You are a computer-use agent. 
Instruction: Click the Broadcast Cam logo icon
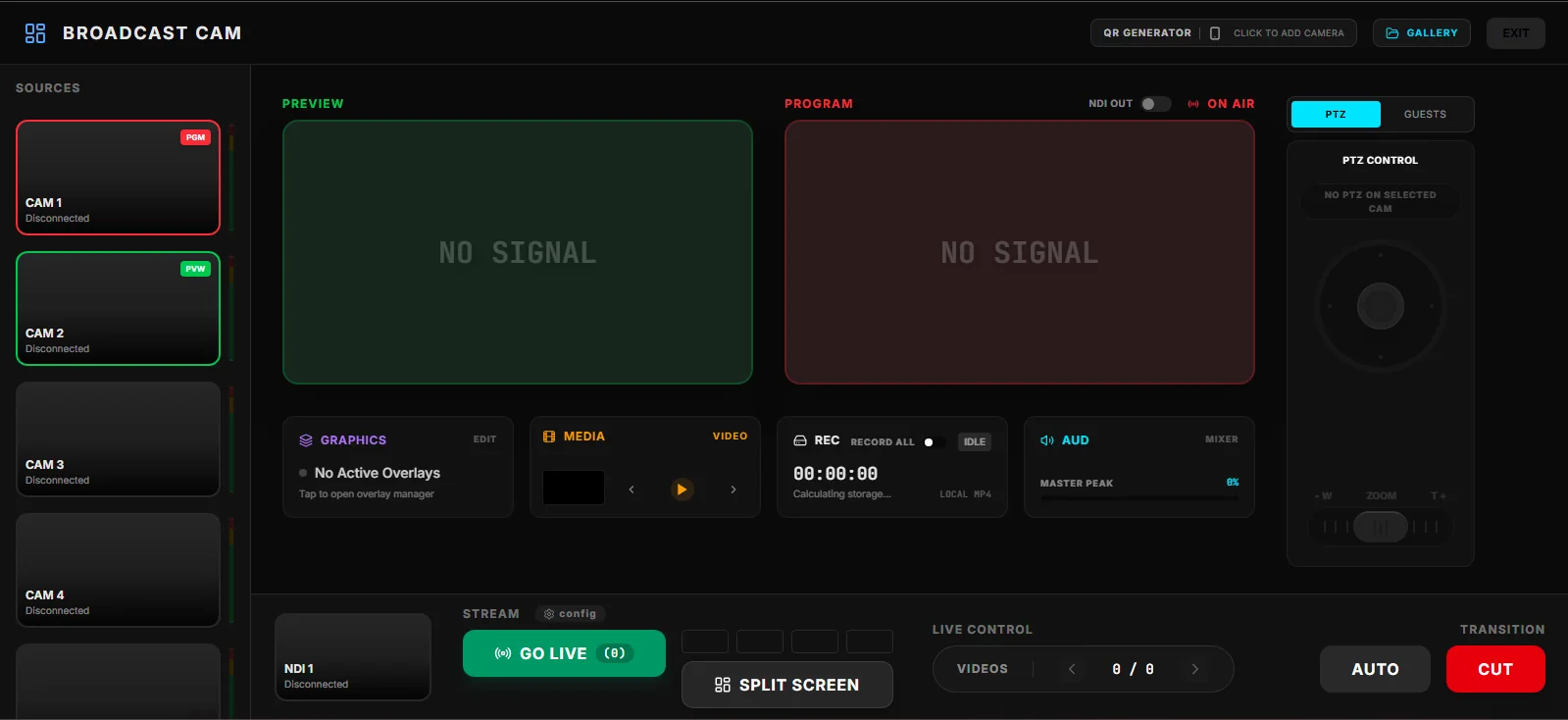35,33
